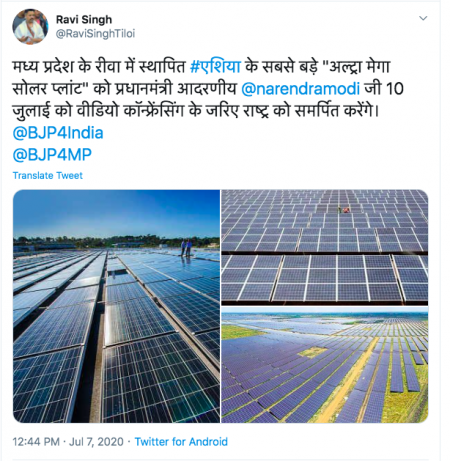Open the large left solar panel photo
Viewport: 450px width, 461px height.
[116, 306]
